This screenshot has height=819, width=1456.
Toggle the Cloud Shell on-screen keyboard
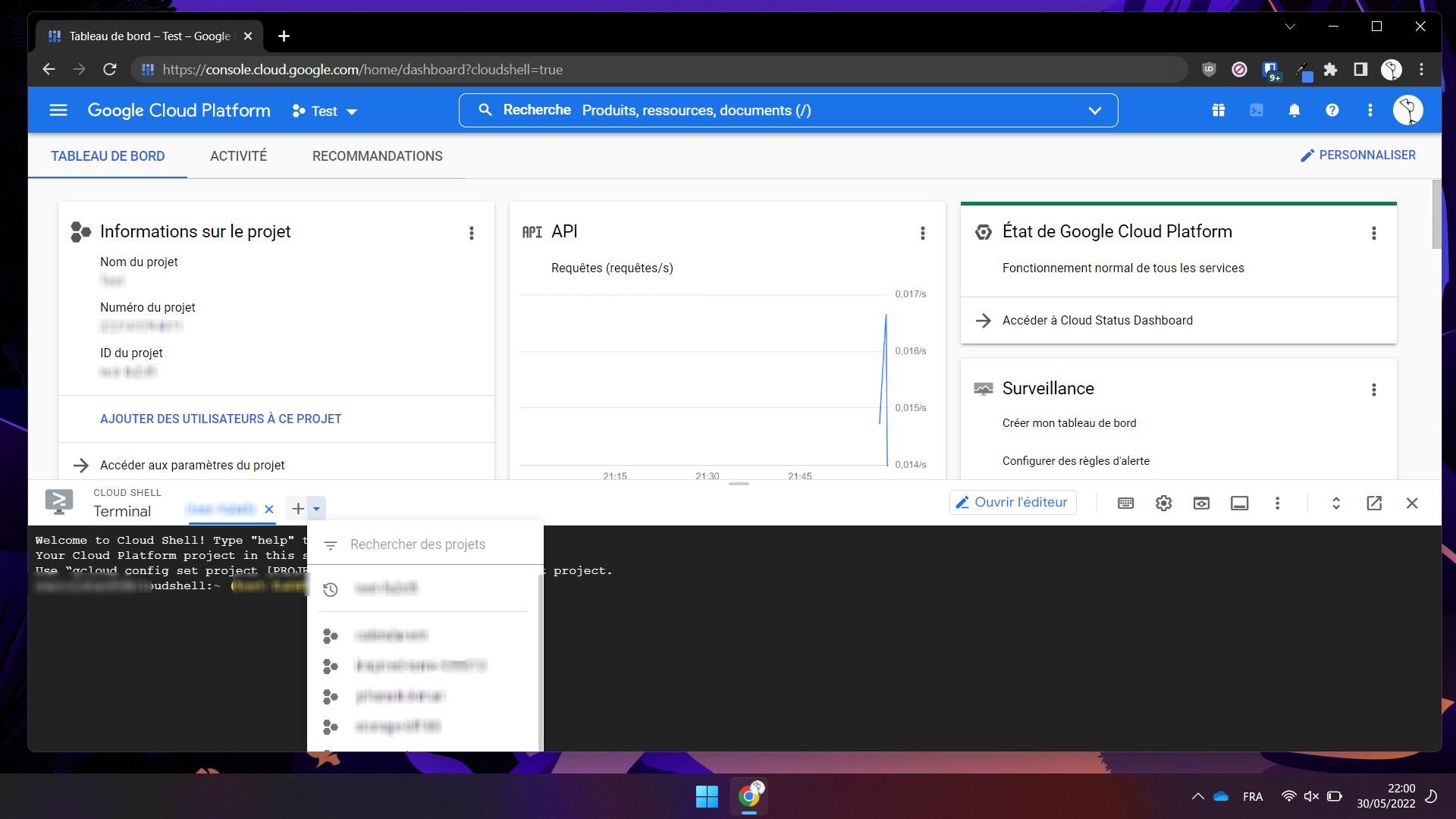(x=1126, y=504)
